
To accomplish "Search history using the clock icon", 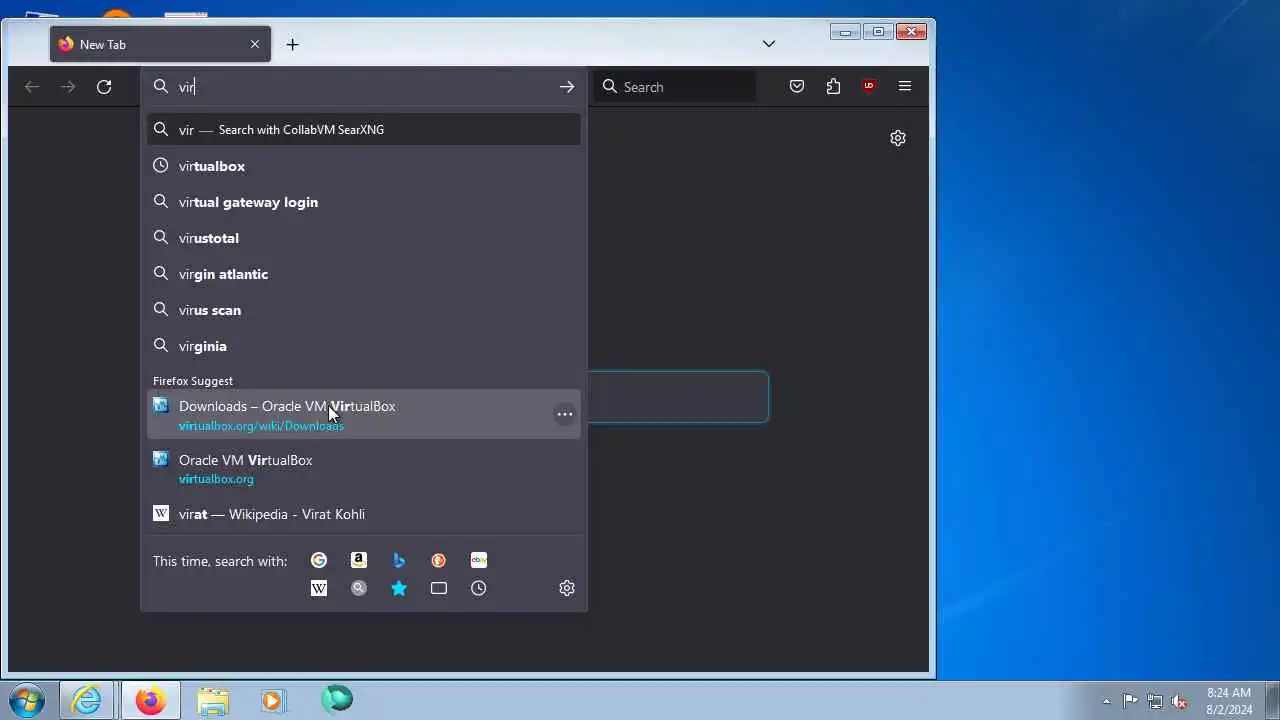I will 479,588.
